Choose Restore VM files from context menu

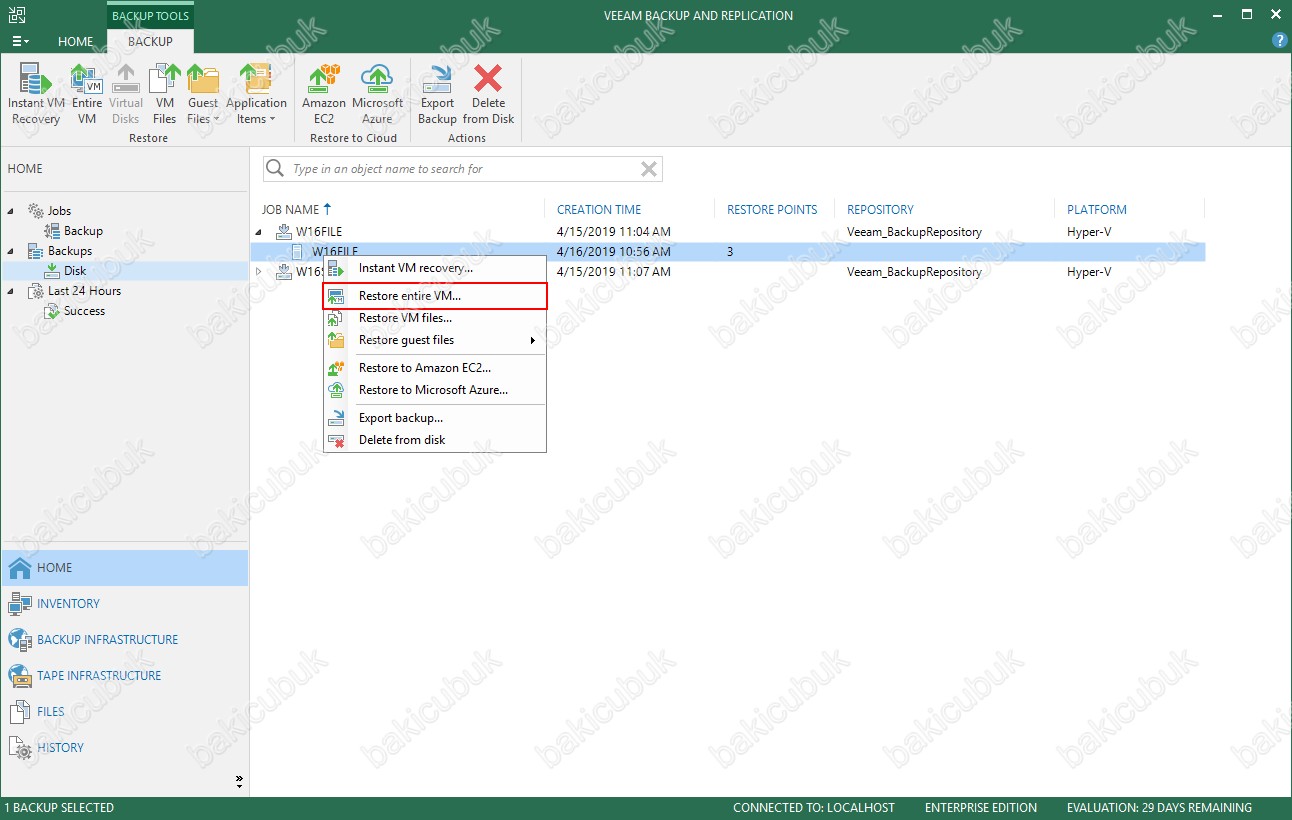[435, 318]
